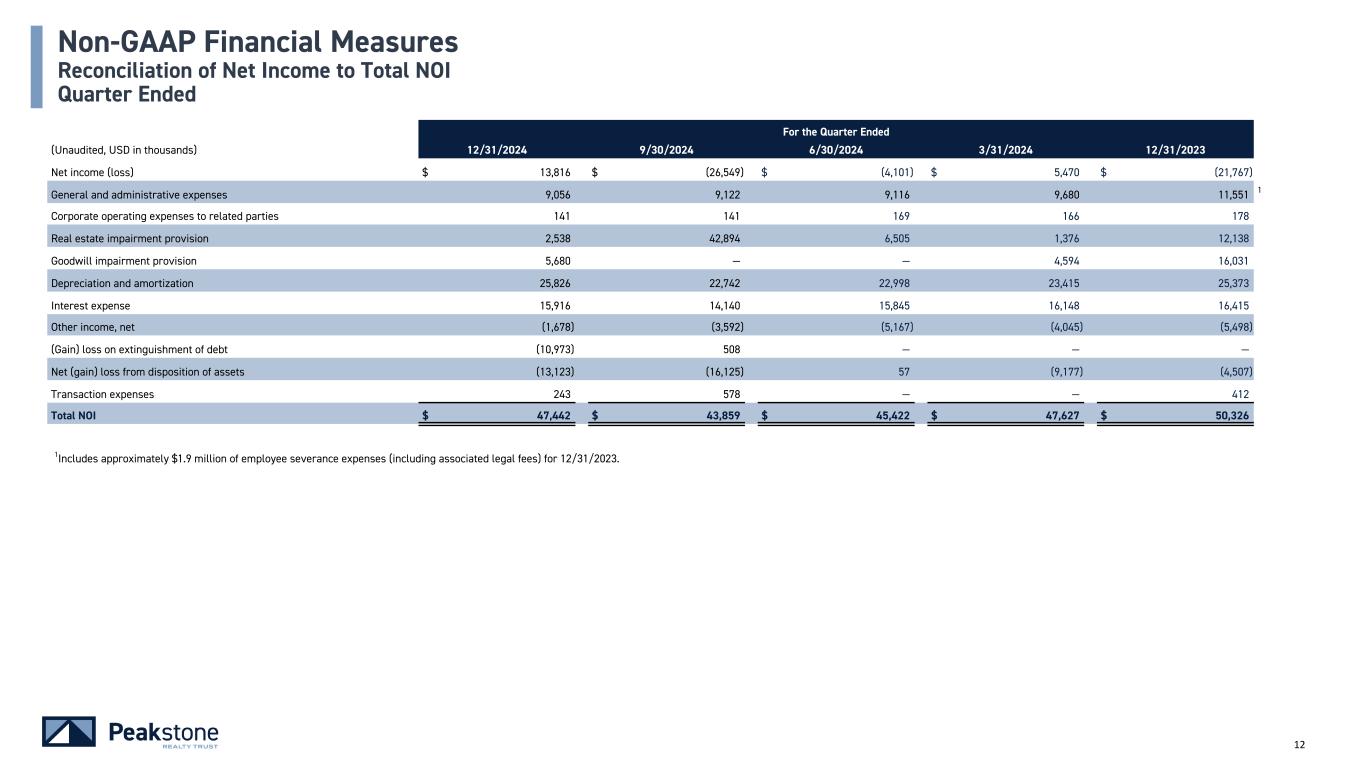Click the 'For the Quarter Ended' header
Viewport: 1365px width, 768px height.
pos(836,132)
